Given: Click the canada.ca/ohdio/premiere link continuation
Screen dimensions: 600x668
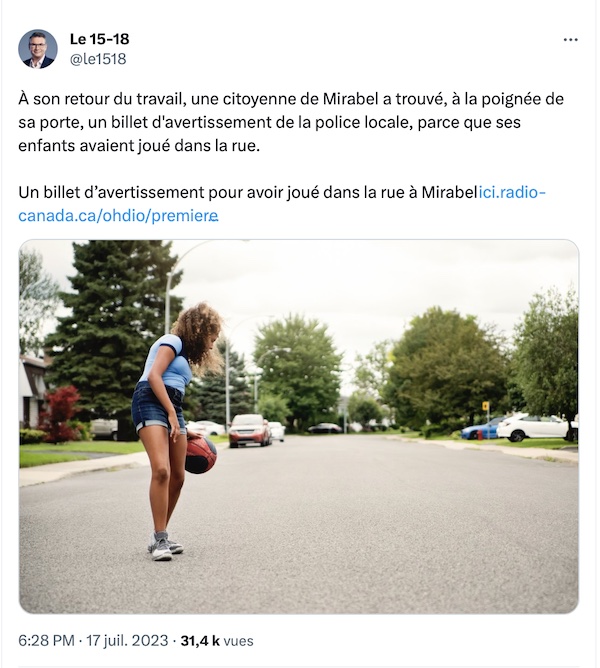Looking at the screenshot, I should point(118,216).
